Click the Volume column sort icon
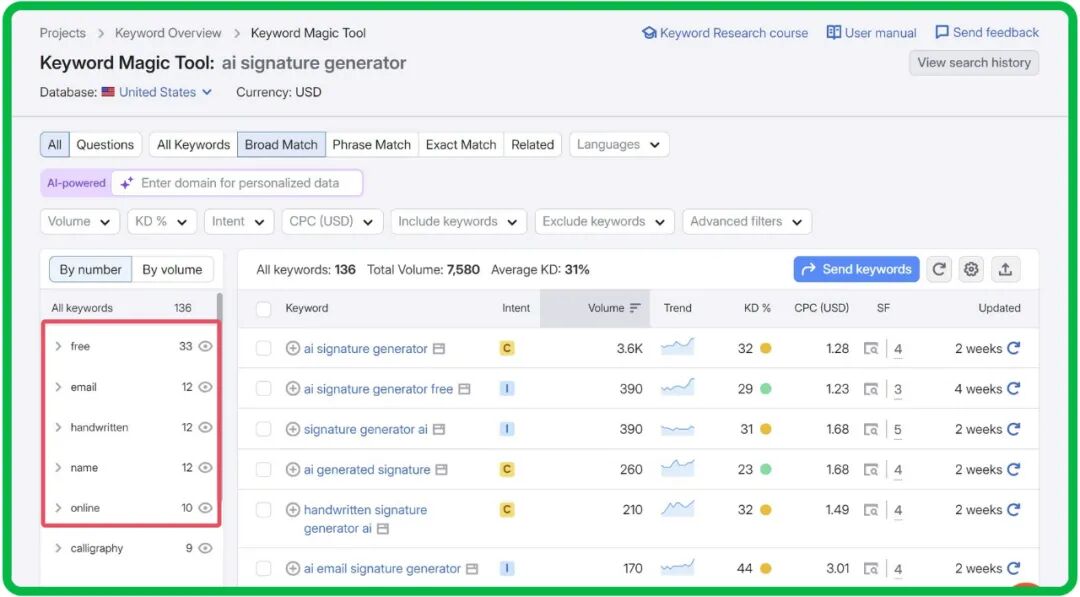1080x597 pixels. [x=635, y=308]
